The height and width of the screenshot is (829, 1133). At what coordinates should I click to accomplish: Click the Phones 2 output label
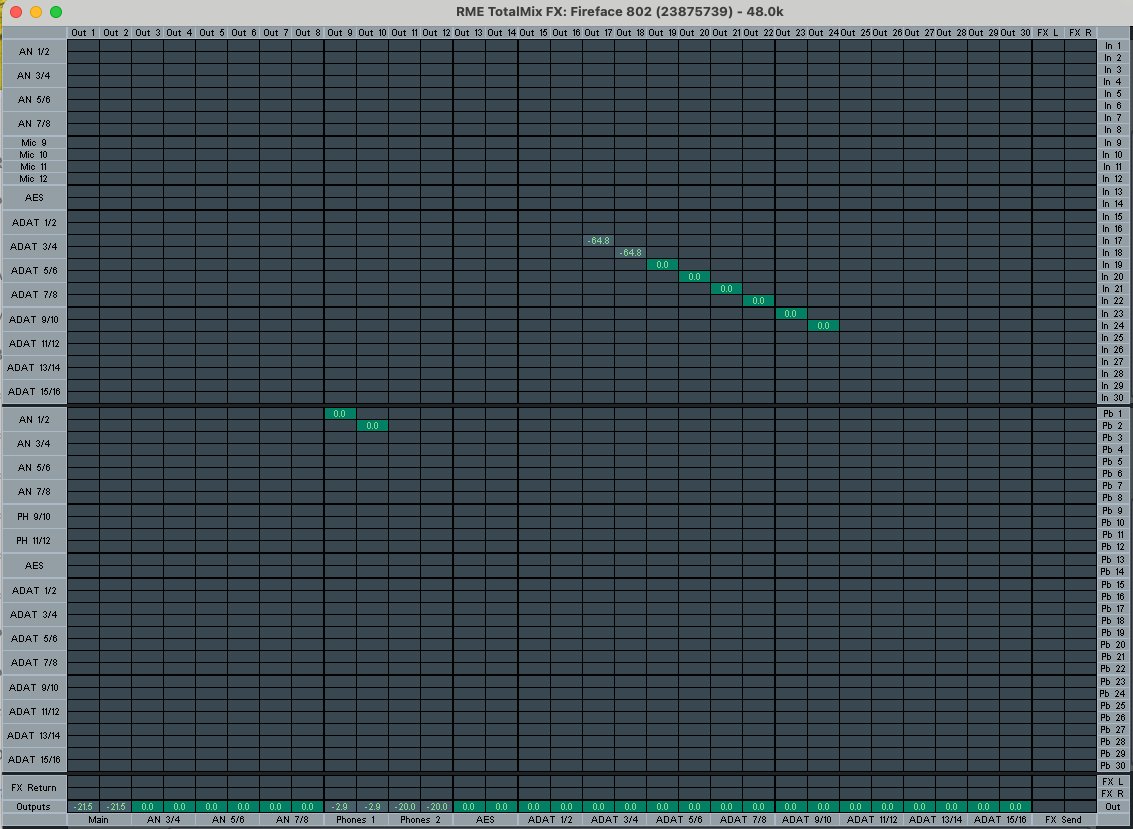pyautogui.click(x=421, y=820)
